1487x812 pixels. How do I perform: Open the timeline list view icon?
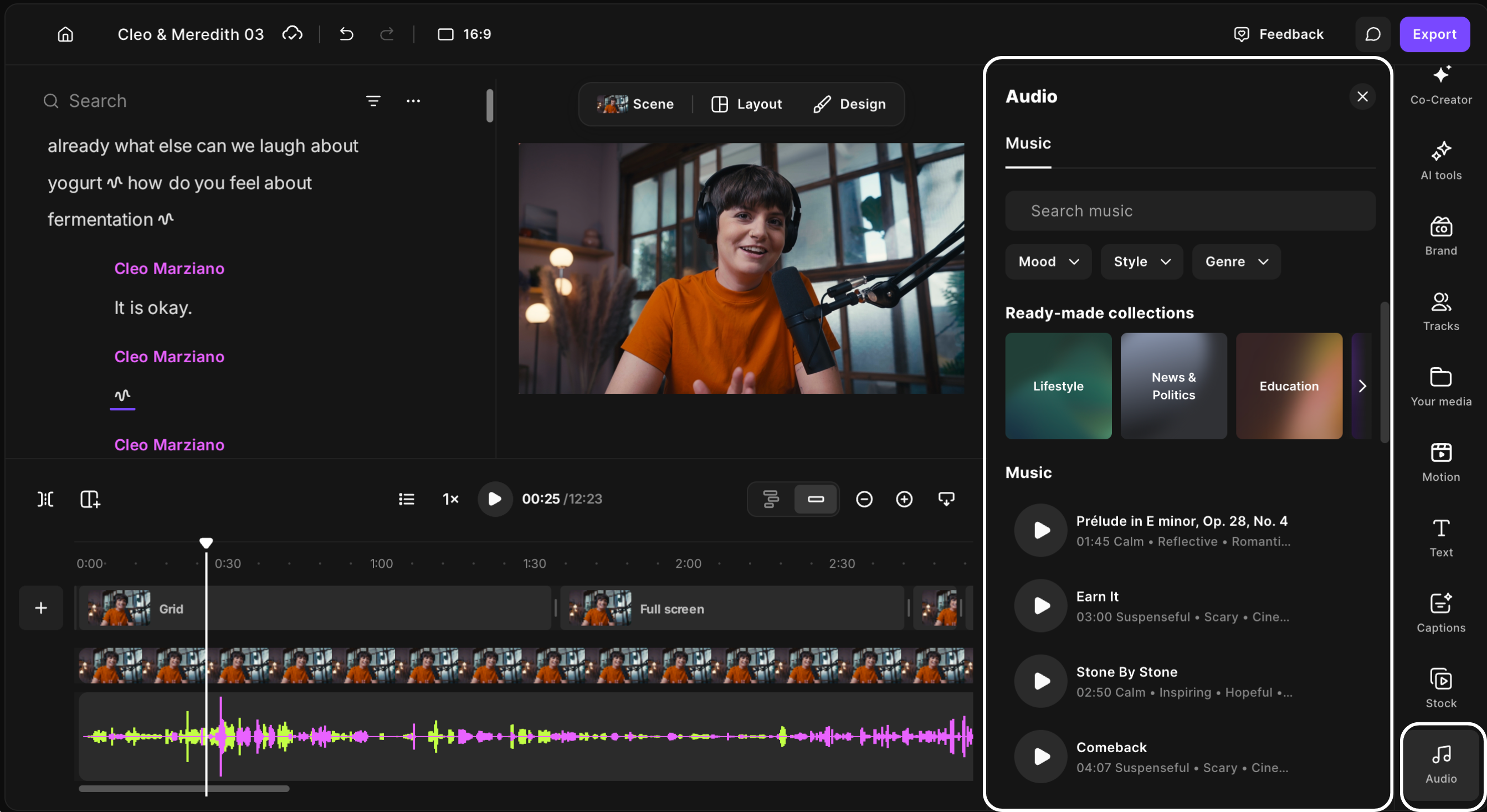407,499
